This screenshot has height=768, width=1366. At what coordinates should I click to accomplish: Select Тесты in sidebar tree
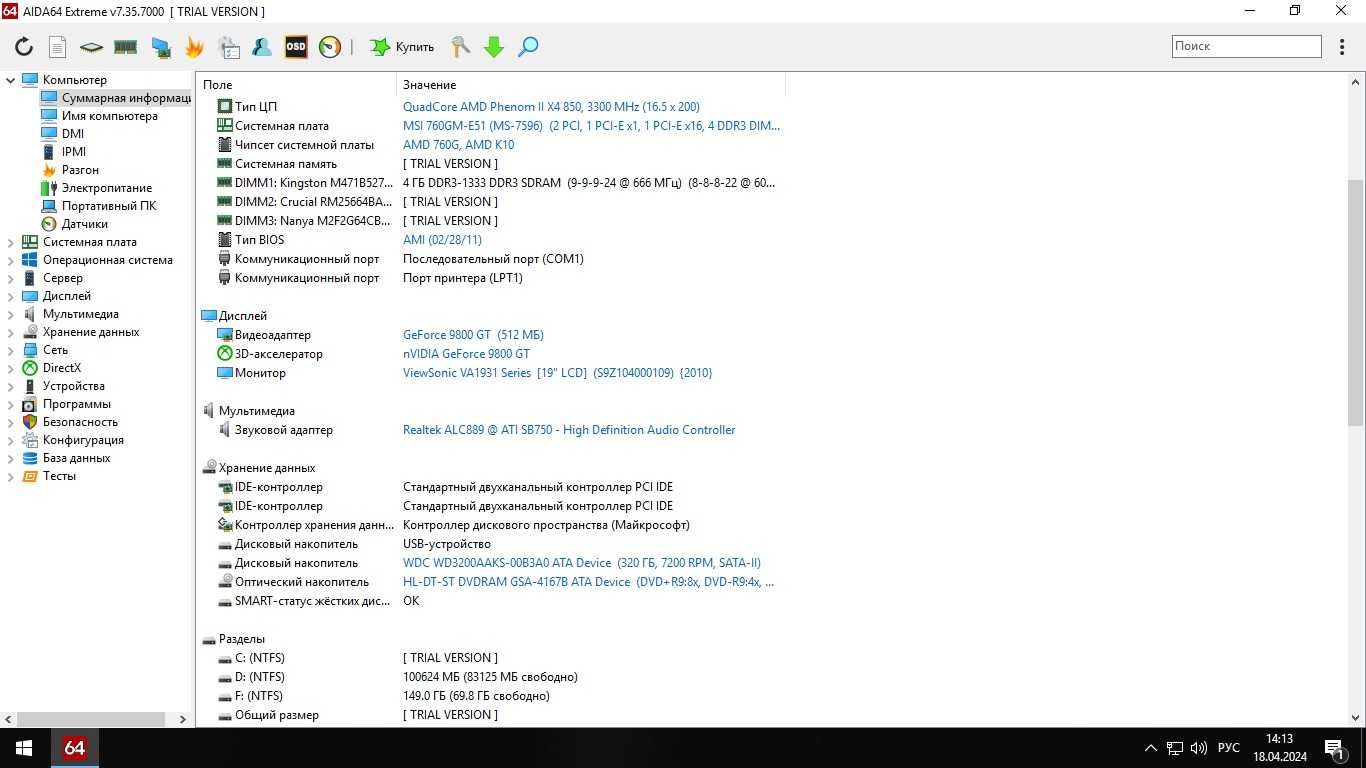49,476
